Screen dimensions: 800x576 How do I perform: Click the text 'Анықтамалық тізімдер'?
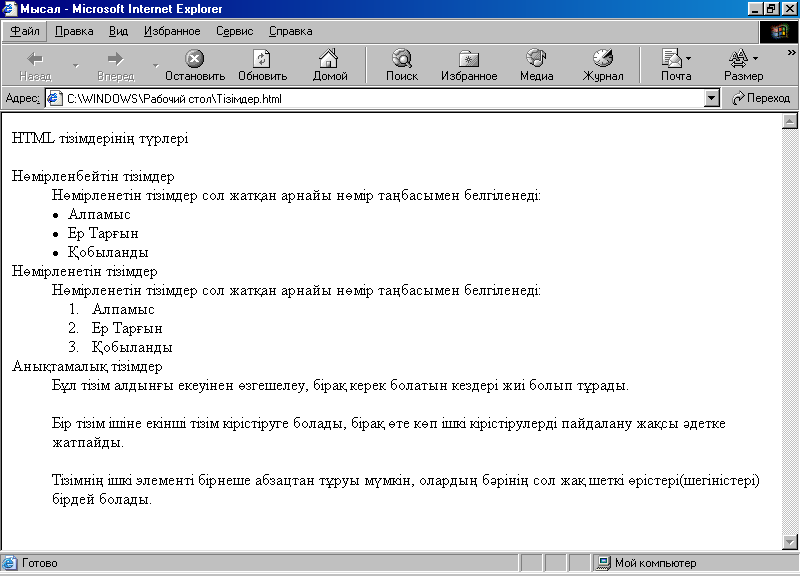coord(87,366)
